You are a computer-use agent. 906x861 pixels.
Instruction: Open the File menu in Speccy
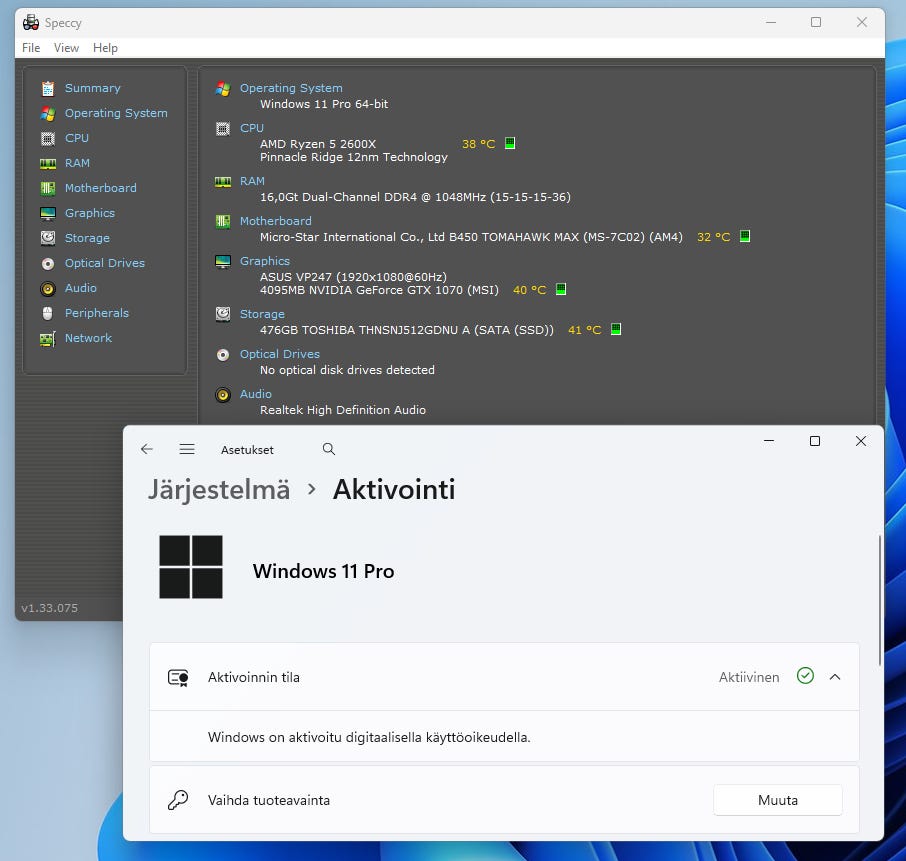31,48
